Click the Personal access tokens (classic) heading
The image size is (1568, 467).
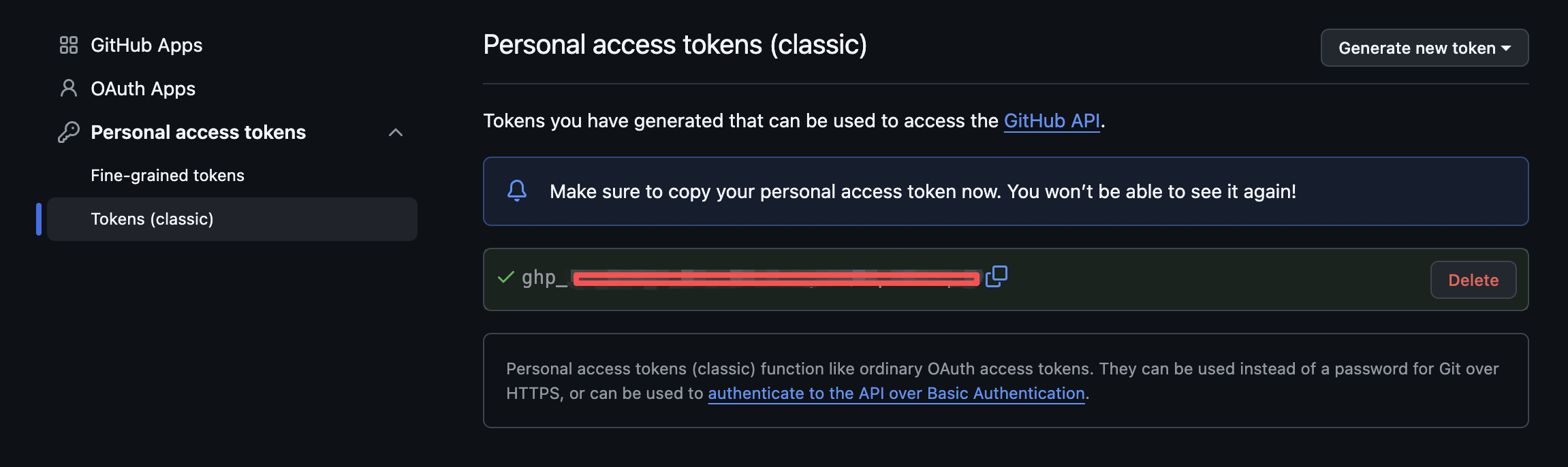tap(675, 45)
